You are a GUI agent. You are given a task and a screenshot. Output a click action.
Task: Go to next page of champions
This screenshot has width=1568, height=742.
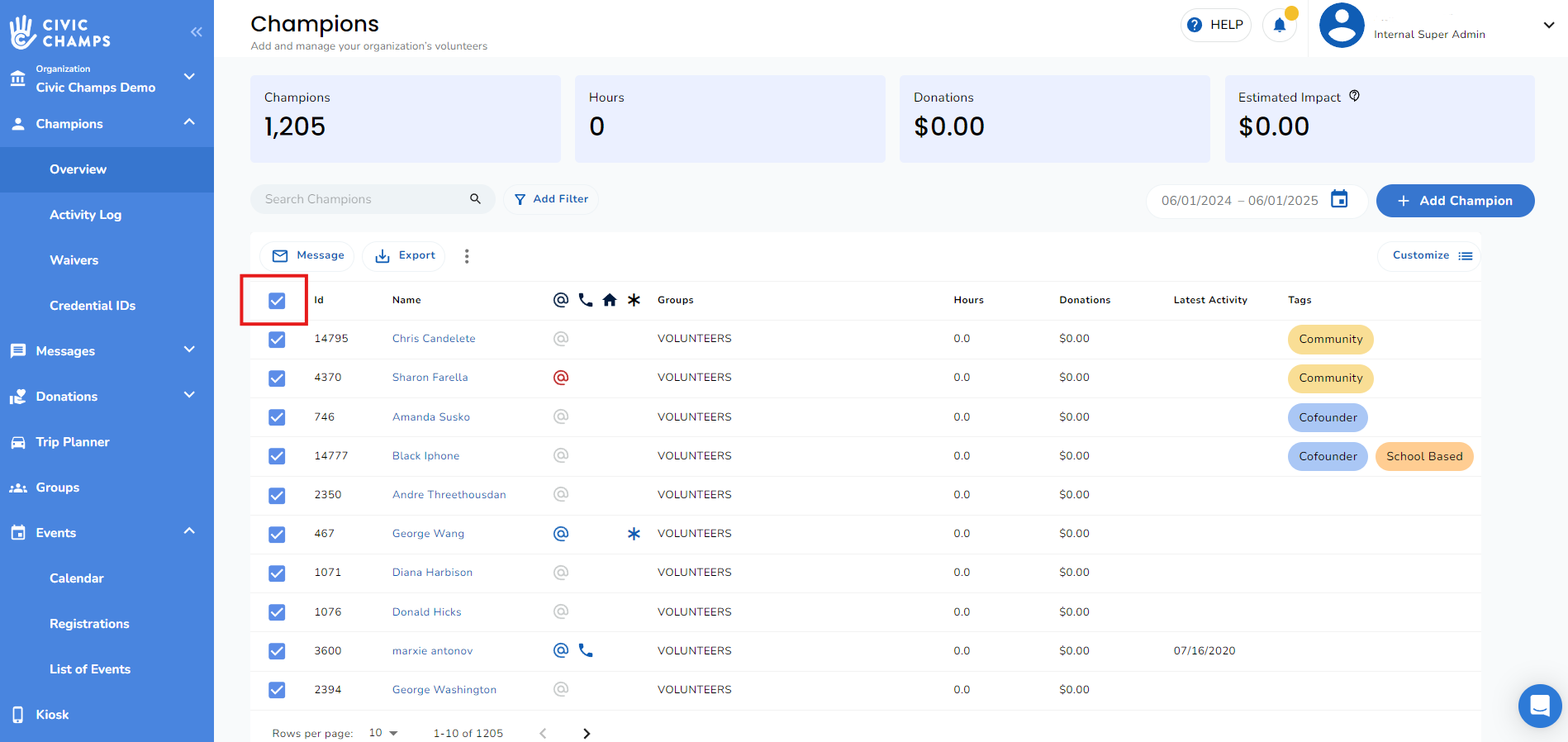point(587,733)
